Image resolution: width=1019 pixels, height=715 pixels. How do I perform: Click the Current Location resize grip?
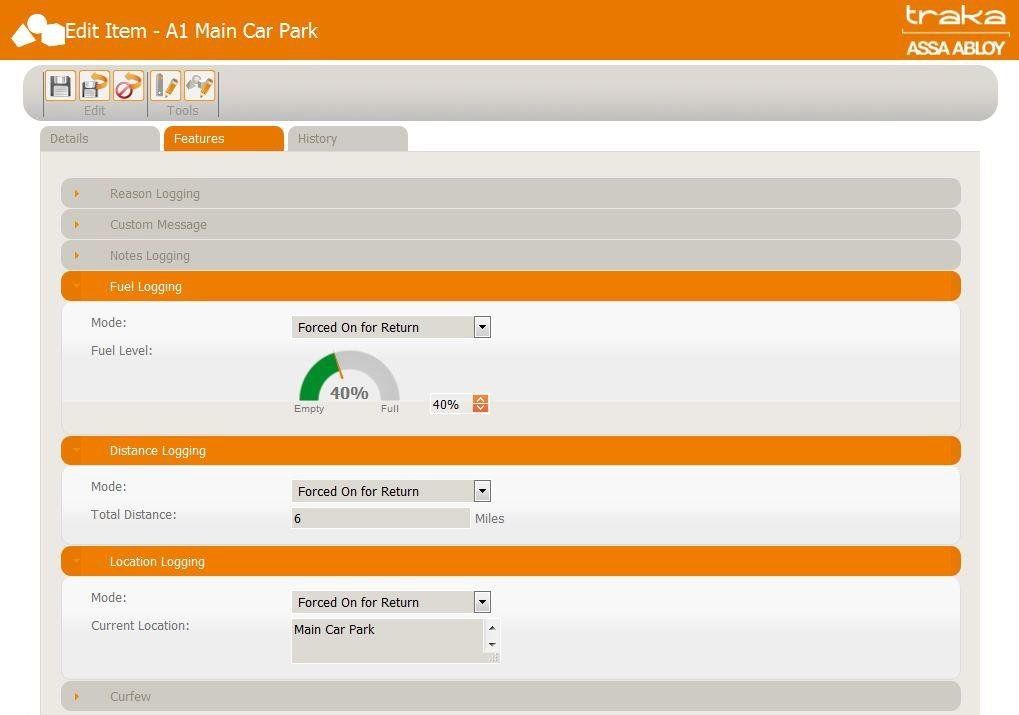click(494, 657)
